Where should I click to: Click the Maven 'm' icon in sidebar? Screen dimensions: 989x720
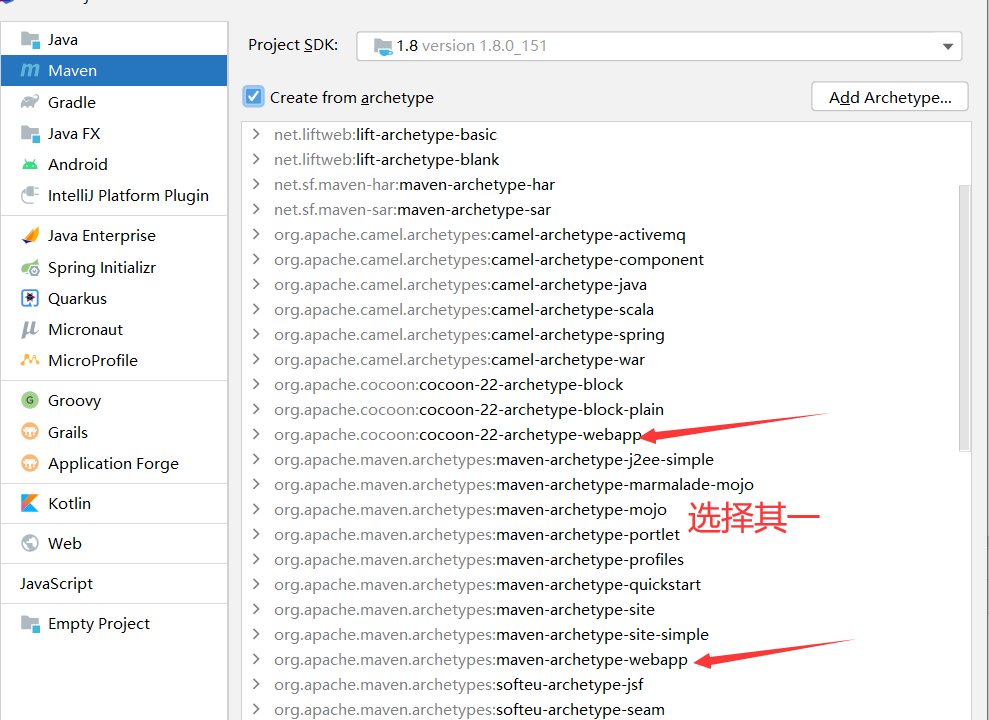click(30, 70)
